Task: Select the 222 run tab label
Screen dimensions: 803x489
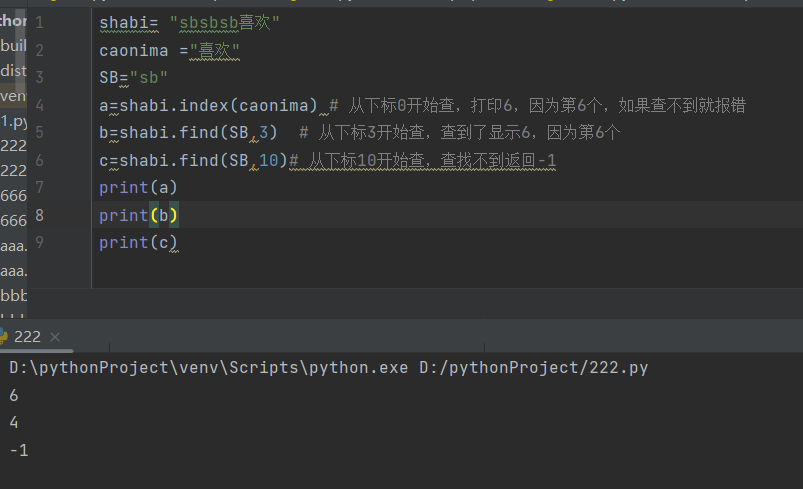Action: tap(28, 337)
